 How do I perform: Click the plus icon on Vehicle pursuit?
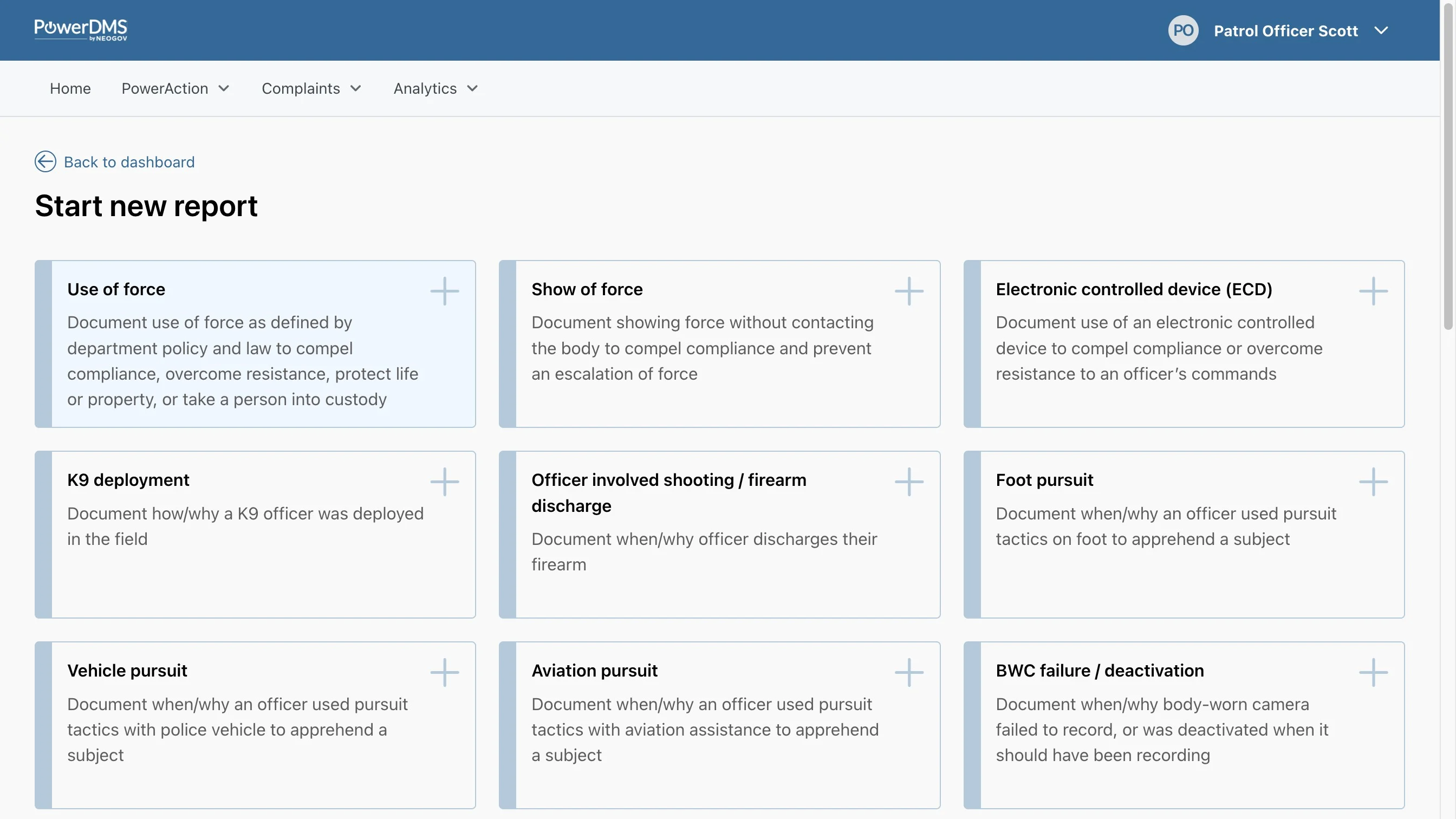[x=444, y=672]
